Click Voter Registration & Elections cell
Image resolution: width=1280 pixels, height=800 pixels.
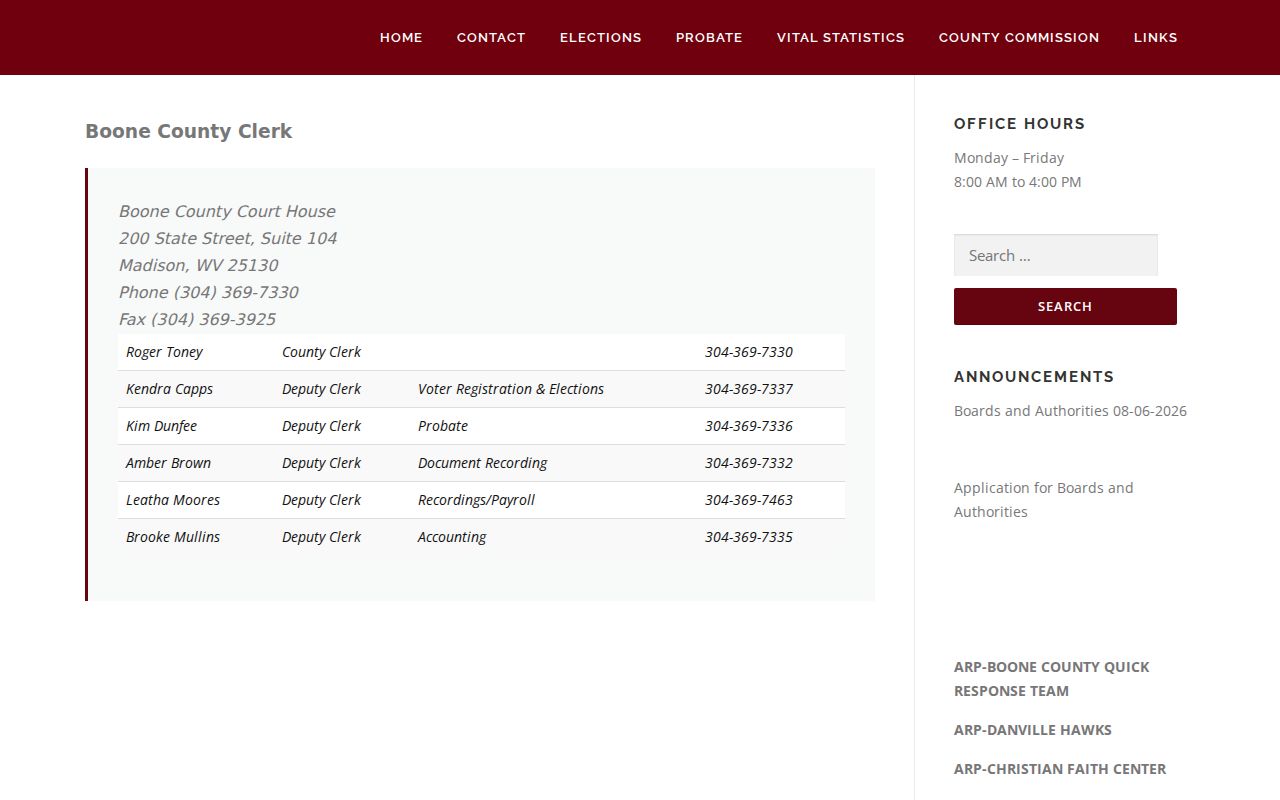coord(511,389)
